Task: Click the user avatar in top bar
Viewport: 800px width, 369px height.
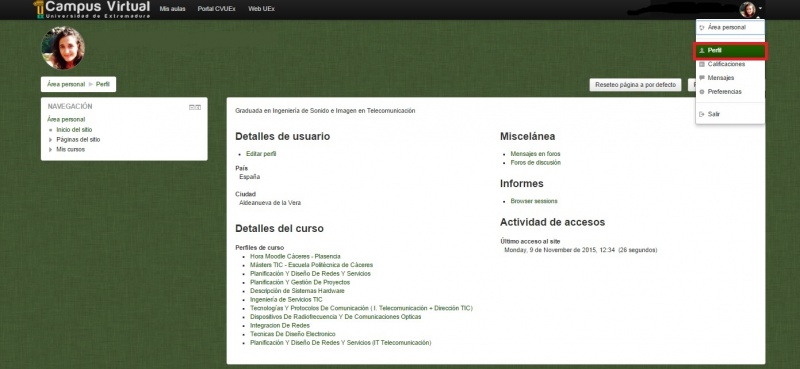Action: click(x=747, y=9)
